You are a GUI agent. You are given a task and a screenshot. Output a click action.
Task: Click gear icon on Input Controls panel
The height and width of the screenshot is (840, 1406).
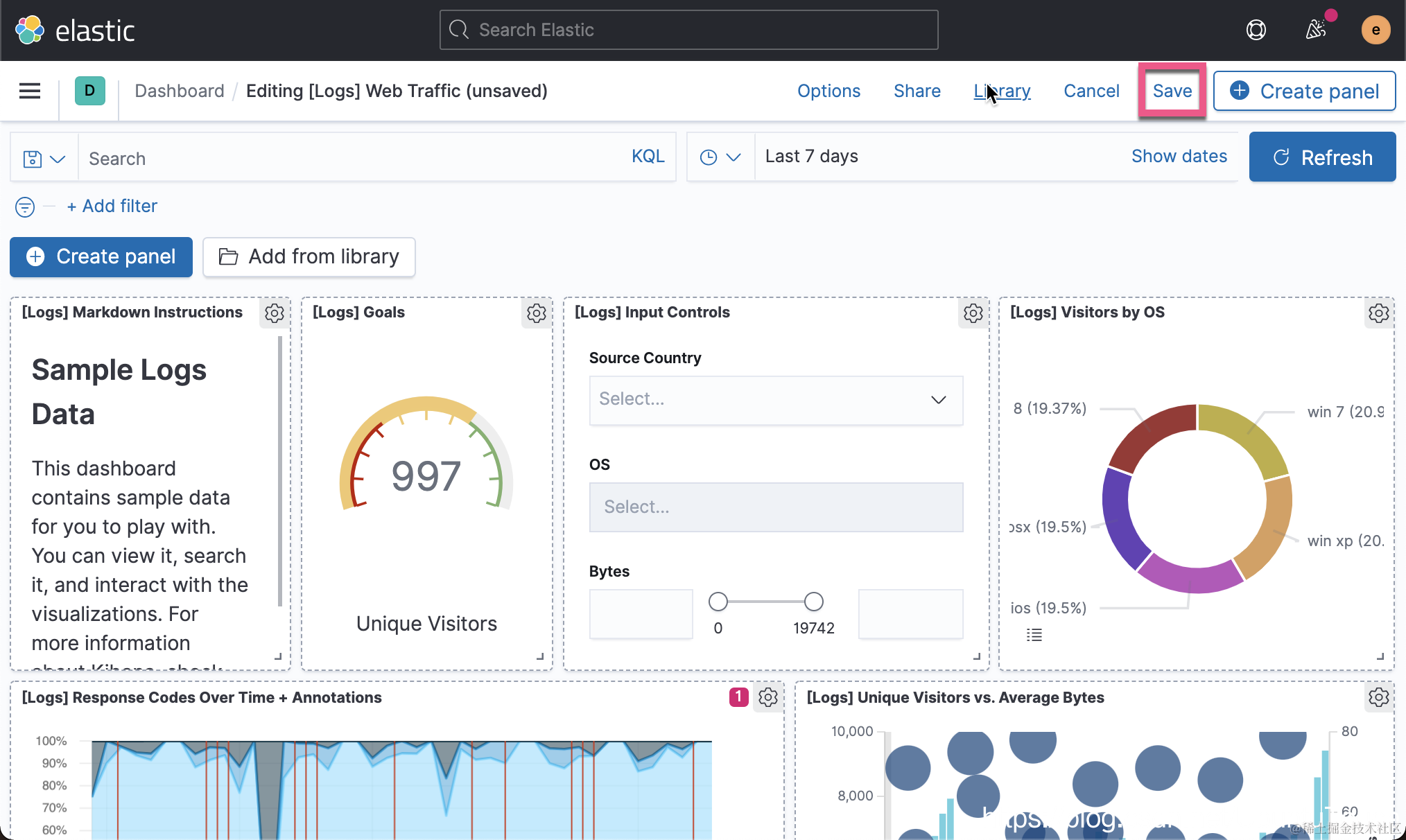(x=973, y=313)
